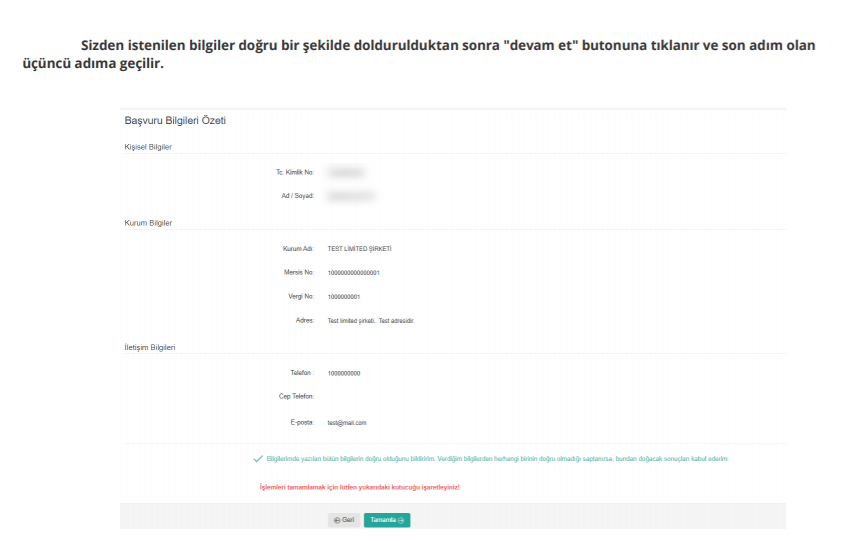Click the Başvuru Bilgileri Özeti heading

click(x=175, y=121)
